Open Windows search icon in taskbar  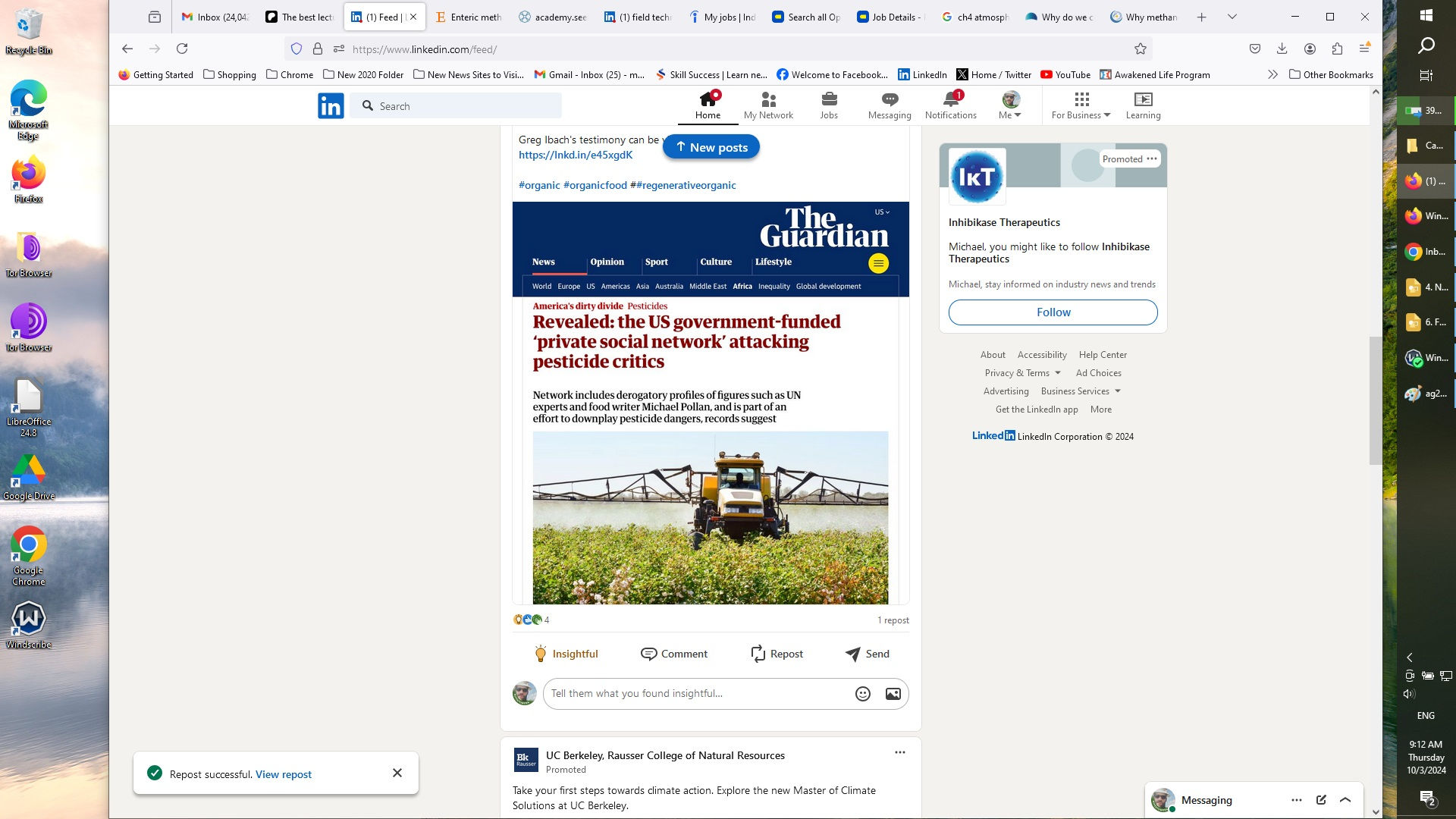coord(1426,45)
